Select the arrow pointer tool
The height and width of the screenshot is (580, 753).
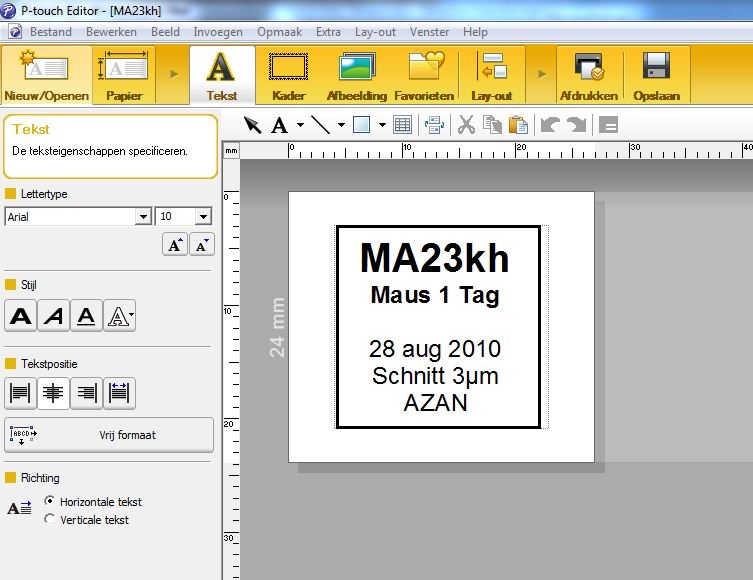point(253,125)
